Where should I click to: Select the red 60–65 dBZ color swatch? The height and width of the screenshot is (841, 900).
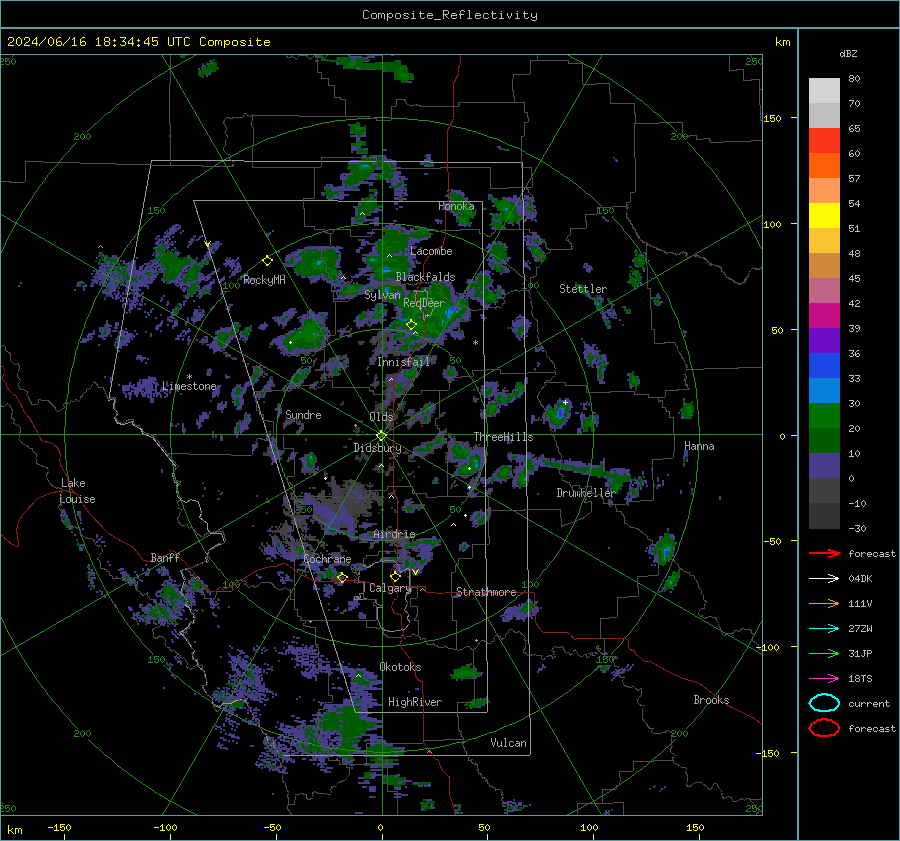[x=824, y=141]
